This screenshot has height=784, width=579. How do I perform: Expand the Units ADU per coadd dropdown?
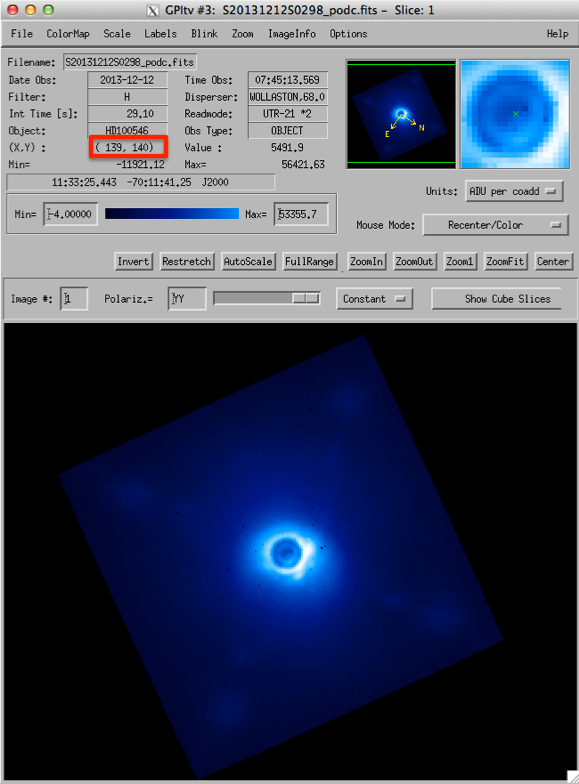pos(514,192)
